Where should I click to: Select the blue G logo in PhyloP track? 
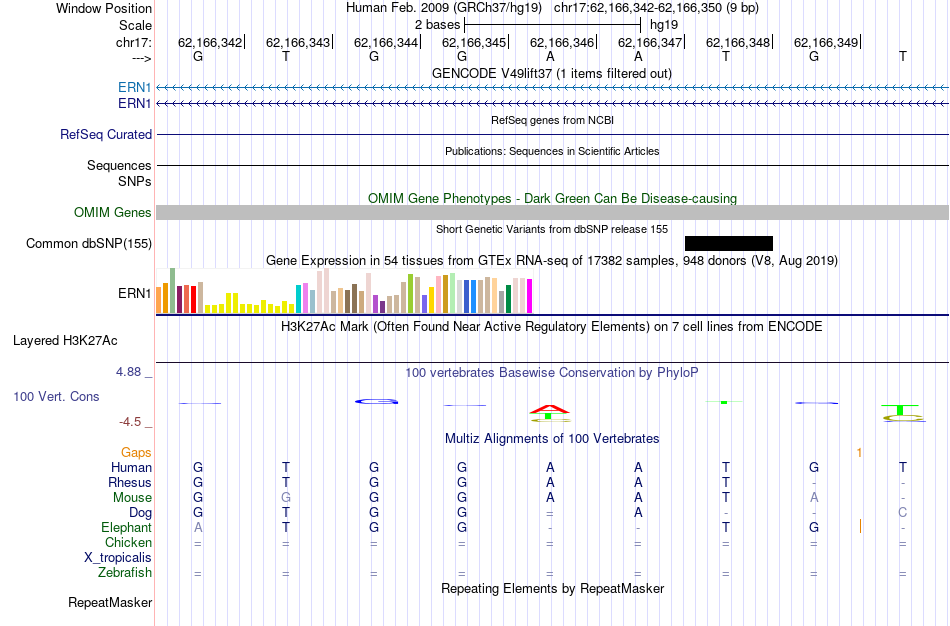point(376,401)
